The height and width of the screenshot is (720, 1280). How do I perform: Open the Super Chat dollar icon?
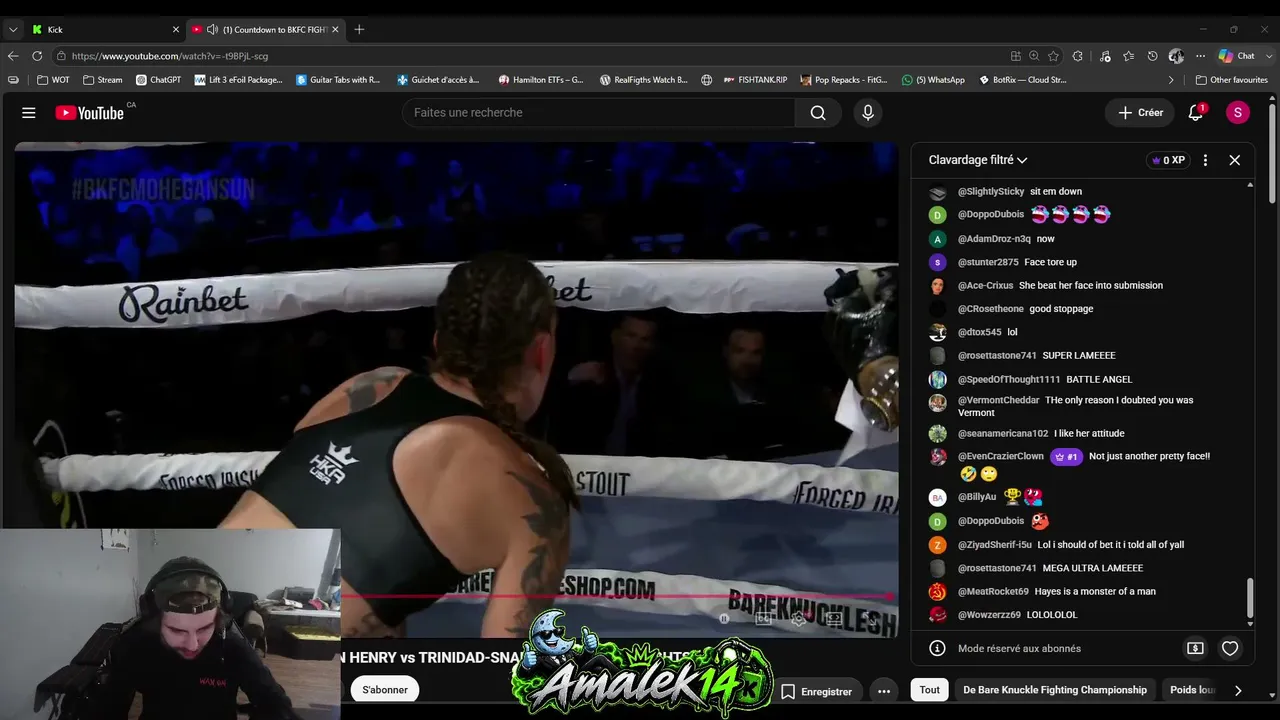[1195, 648]
